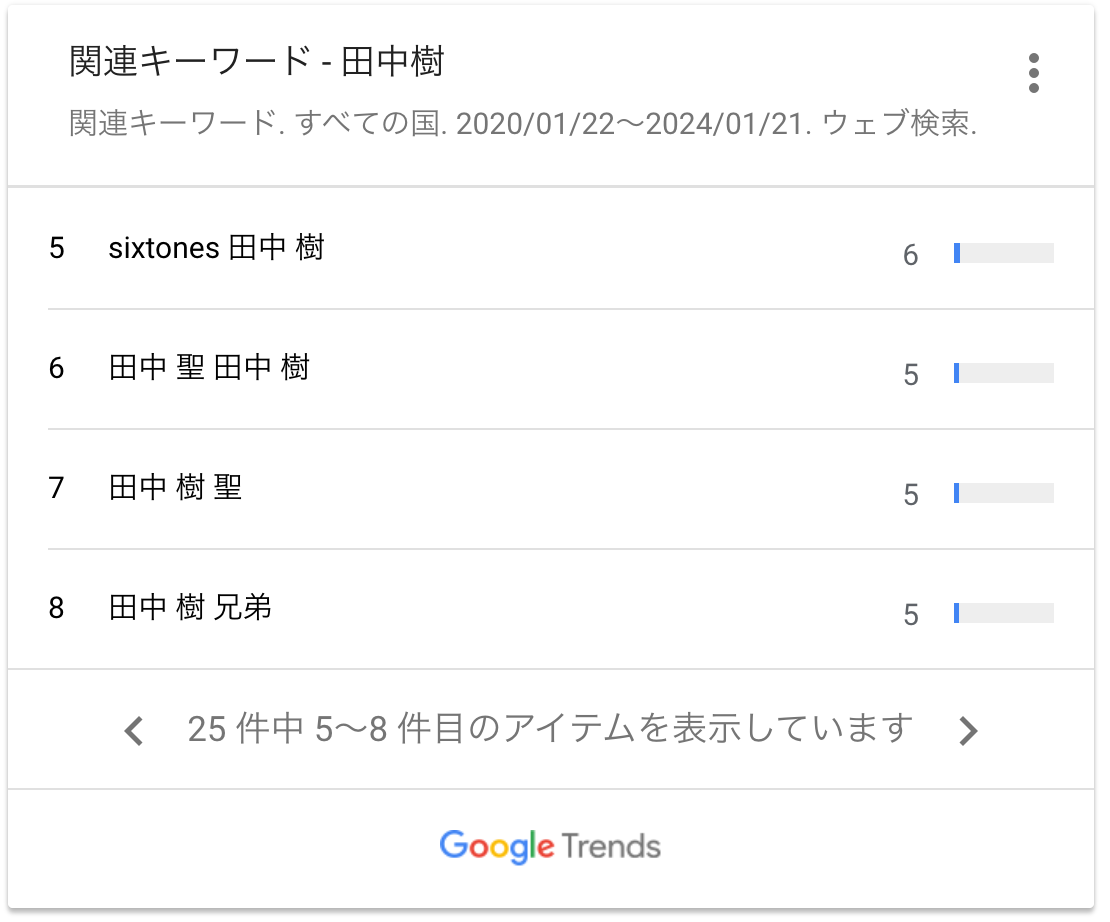Screen dimensions: 1110x922
Task: Click the Google Trends logo
Action: coord(550,846)
